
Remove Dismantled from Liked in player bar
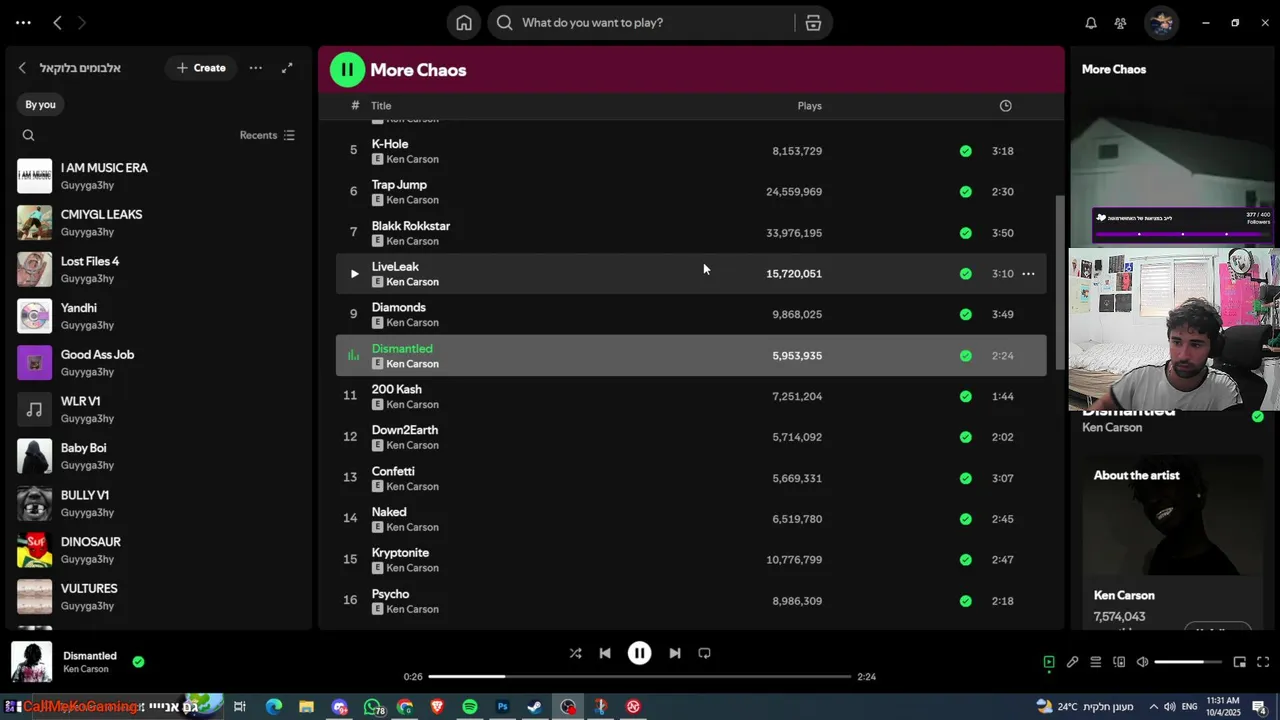pyautogui.click(x=138, y=662)
